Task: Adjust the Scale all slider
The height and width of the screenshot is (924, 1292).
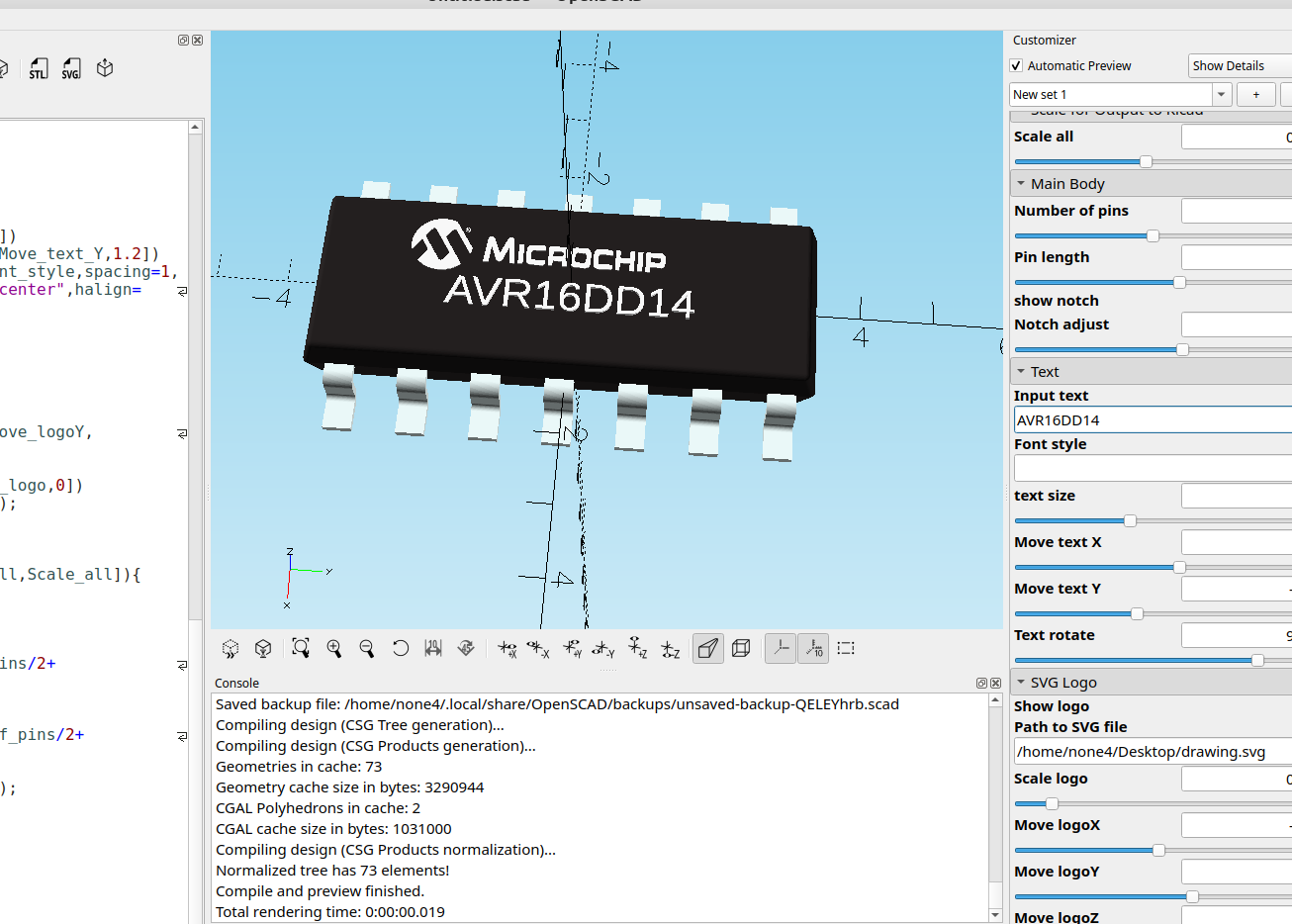Action: click(x=1146, y=161)
